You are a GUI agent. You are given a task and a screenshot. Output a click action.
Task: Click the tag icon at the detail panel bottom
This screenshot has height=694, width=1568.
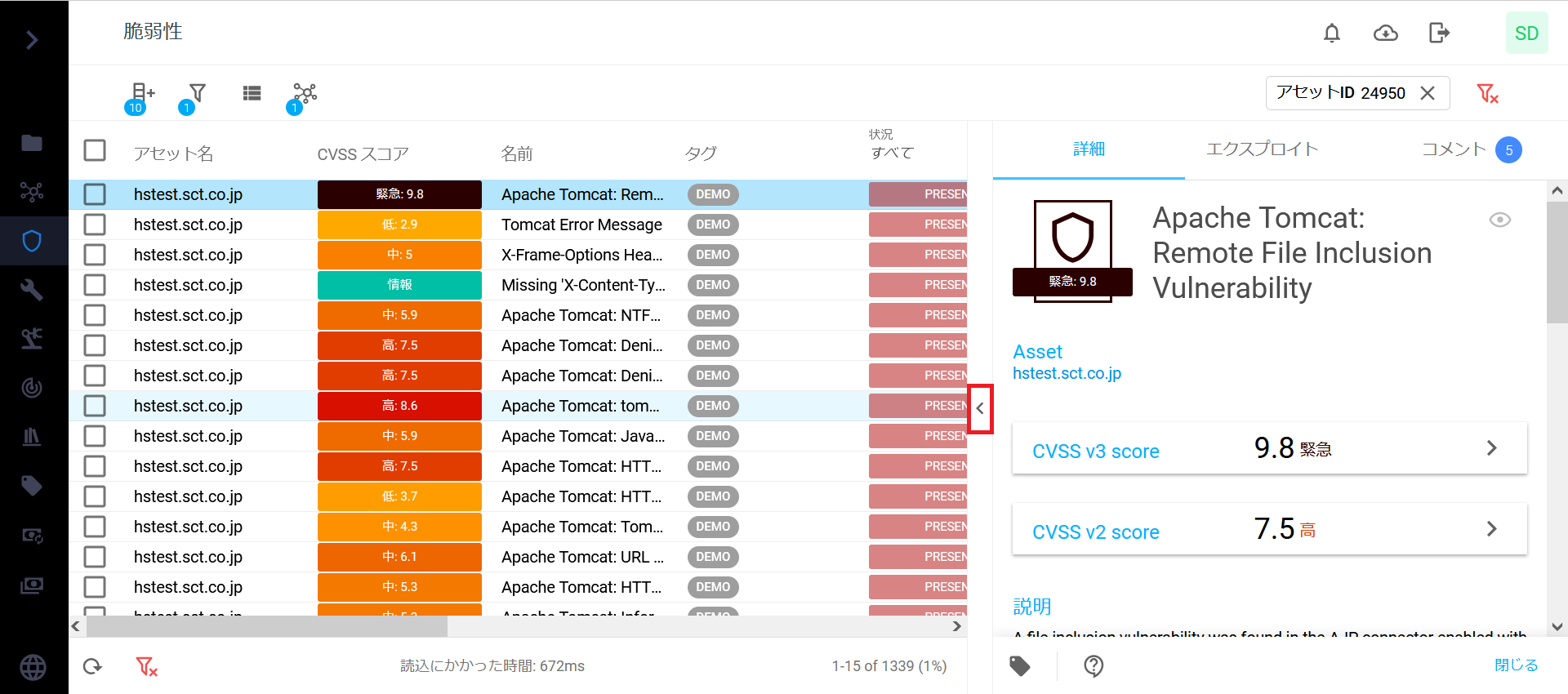(1020, 666)
